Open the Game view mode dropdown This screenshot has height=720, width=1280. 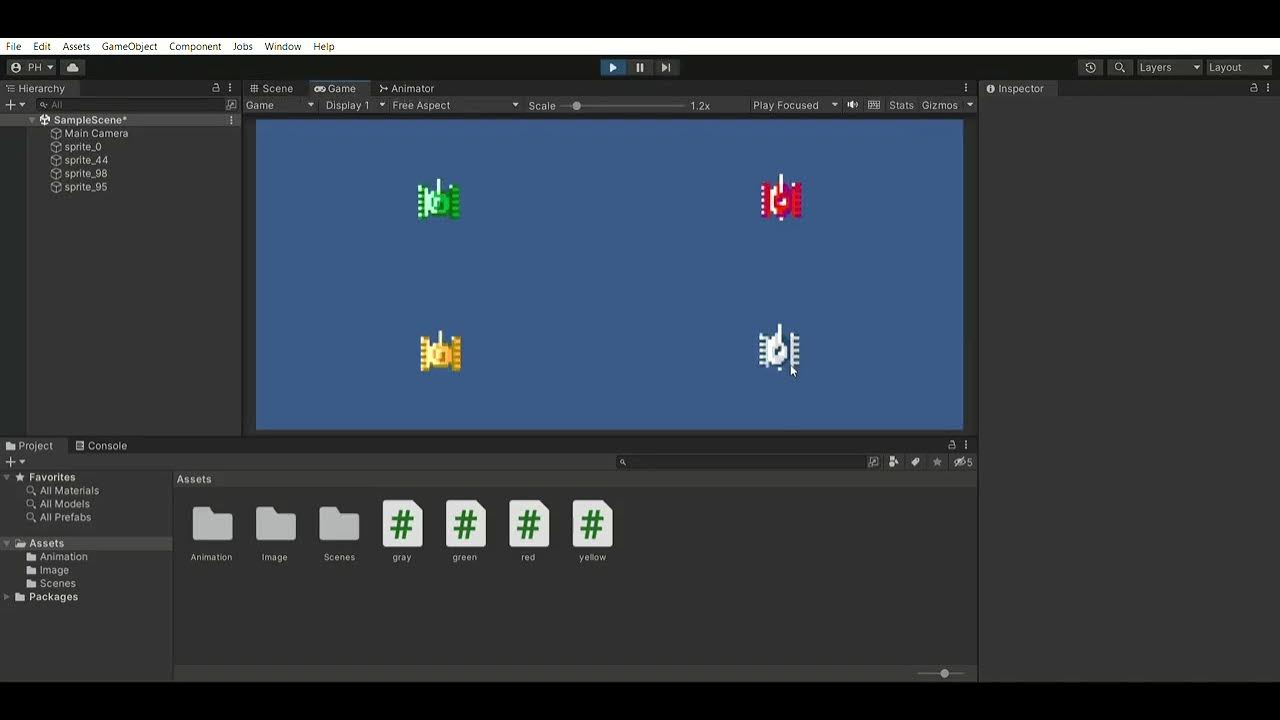pyautogui.click(x=280, y=105)
